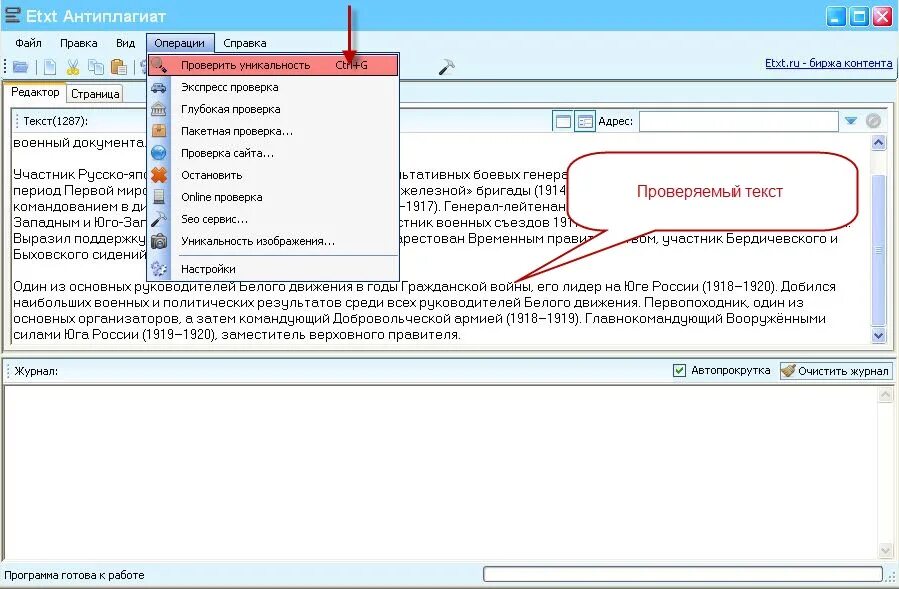Screen dimensions: 899x589
Task: Click server icon beside Online проверка
Action: (159, 197)
